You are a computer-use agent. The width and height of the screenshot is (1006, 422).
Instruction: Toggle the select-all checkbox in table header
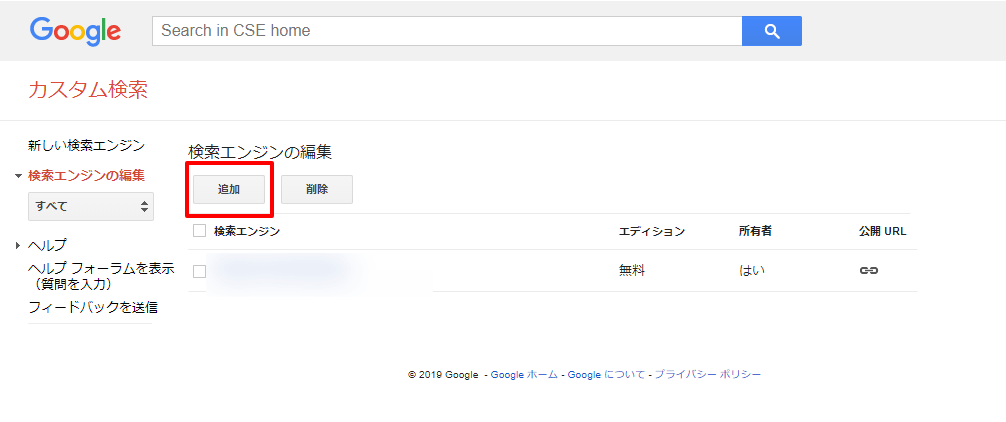pos(199,231)
